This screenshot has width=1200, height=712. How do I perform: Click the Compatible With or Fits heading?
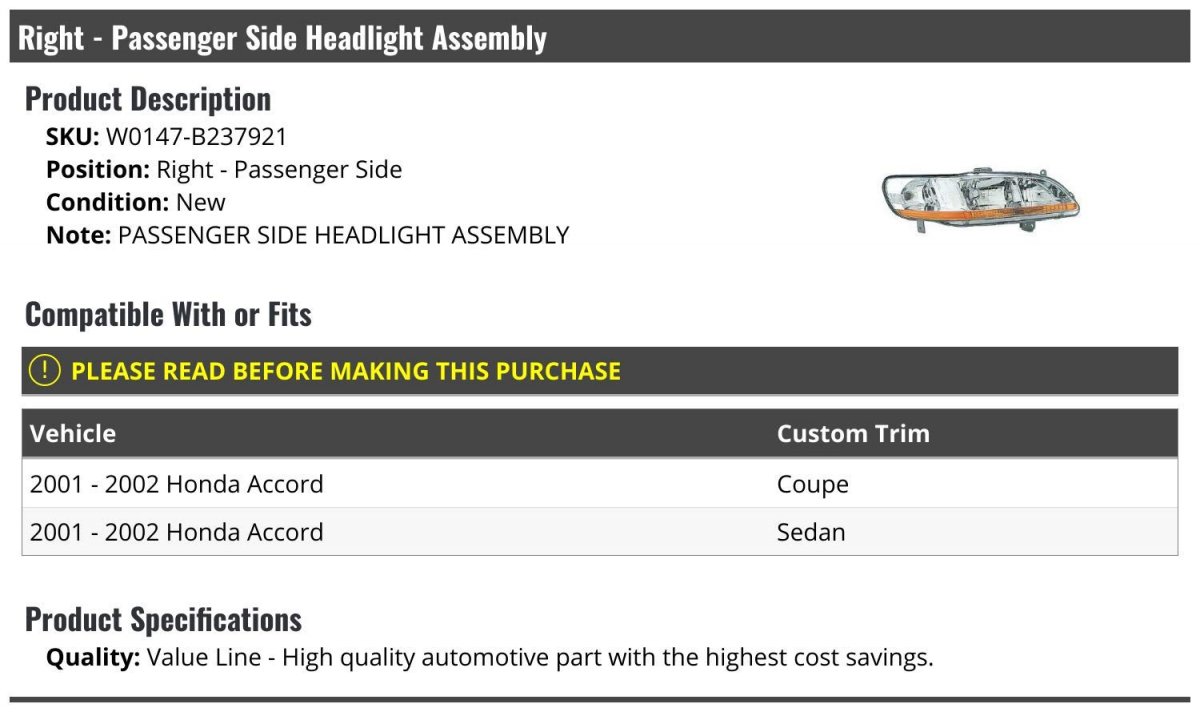point(168,315)
